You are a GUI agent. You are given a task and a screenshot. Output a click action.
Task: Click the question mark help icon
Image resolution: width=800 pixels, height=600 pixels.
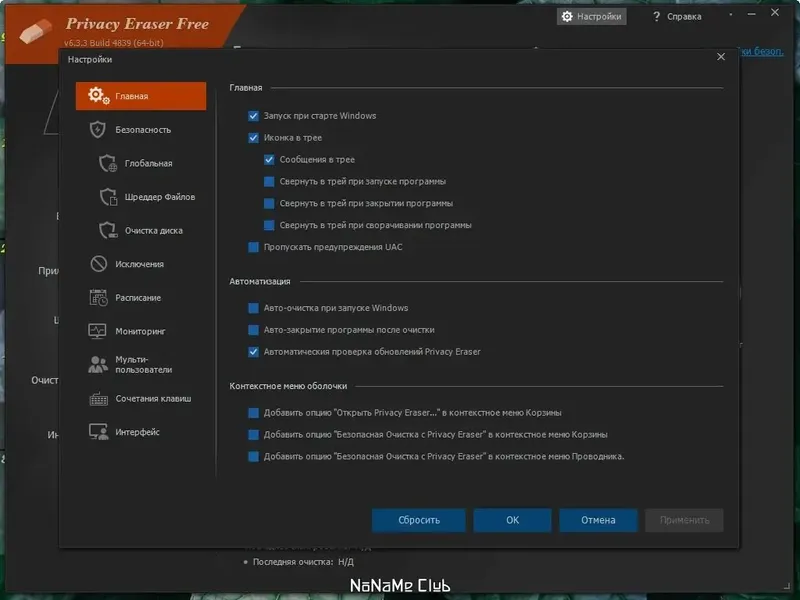pos(656,16)
